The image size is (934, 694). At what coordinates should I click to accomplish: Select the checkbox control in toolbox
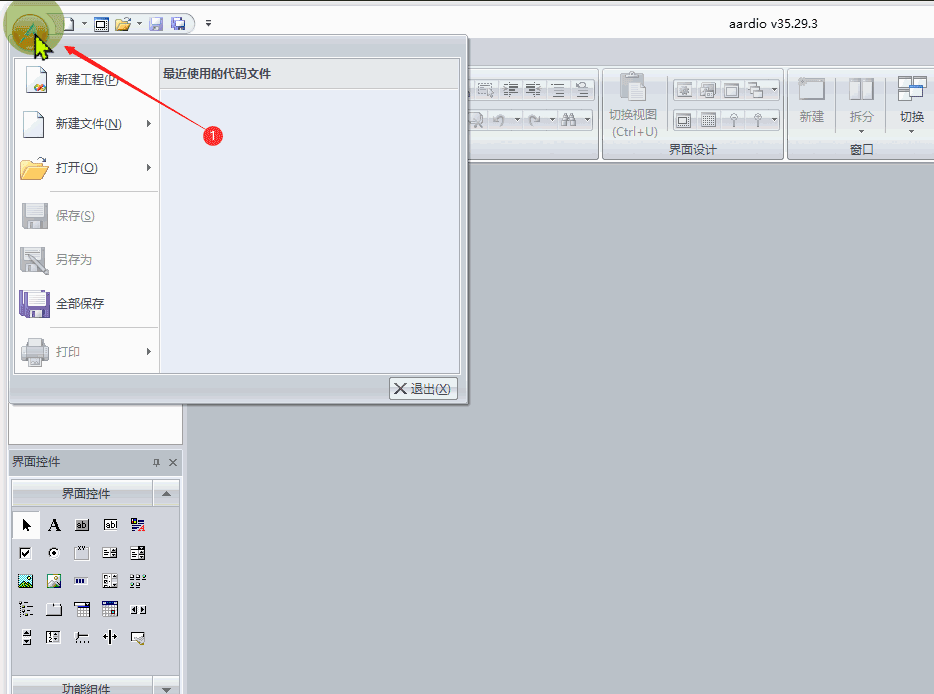[26, 553]
